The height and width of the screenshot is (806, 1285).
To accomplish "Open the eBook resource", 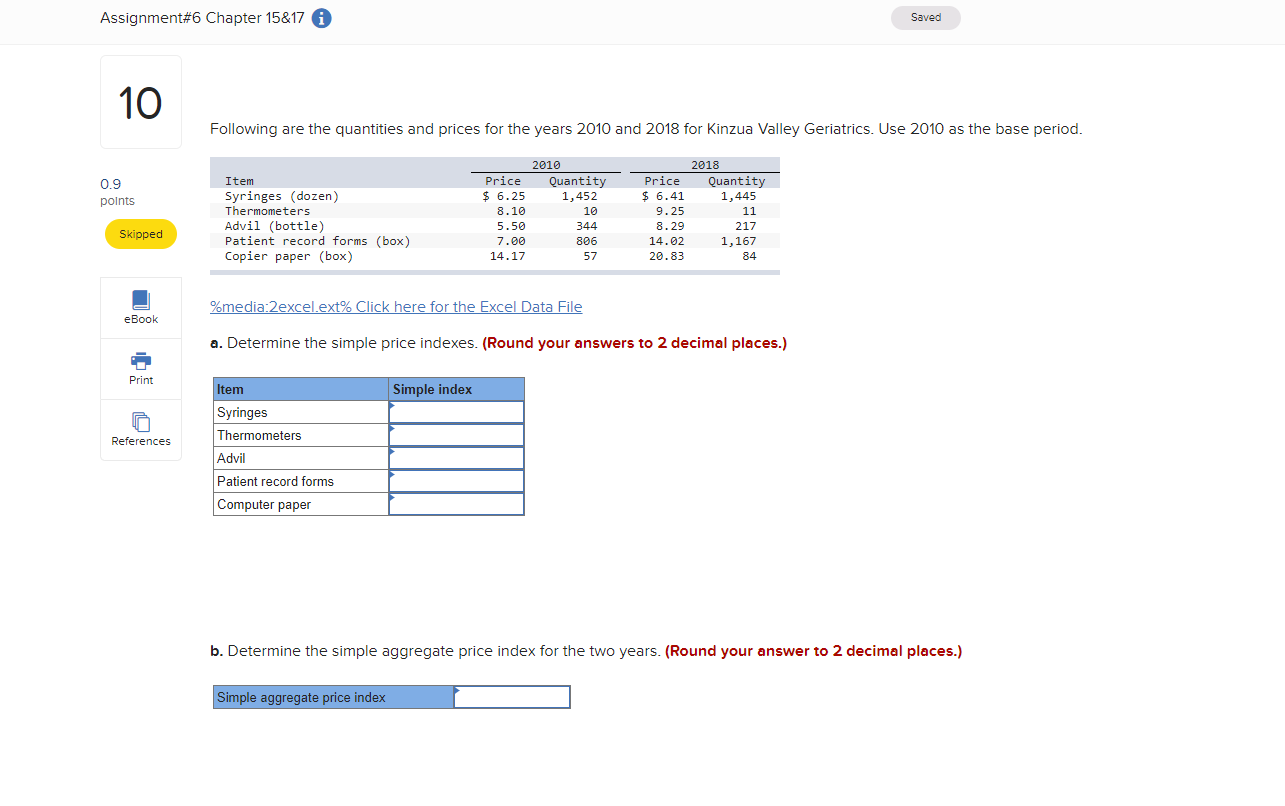I will (140, 307).
